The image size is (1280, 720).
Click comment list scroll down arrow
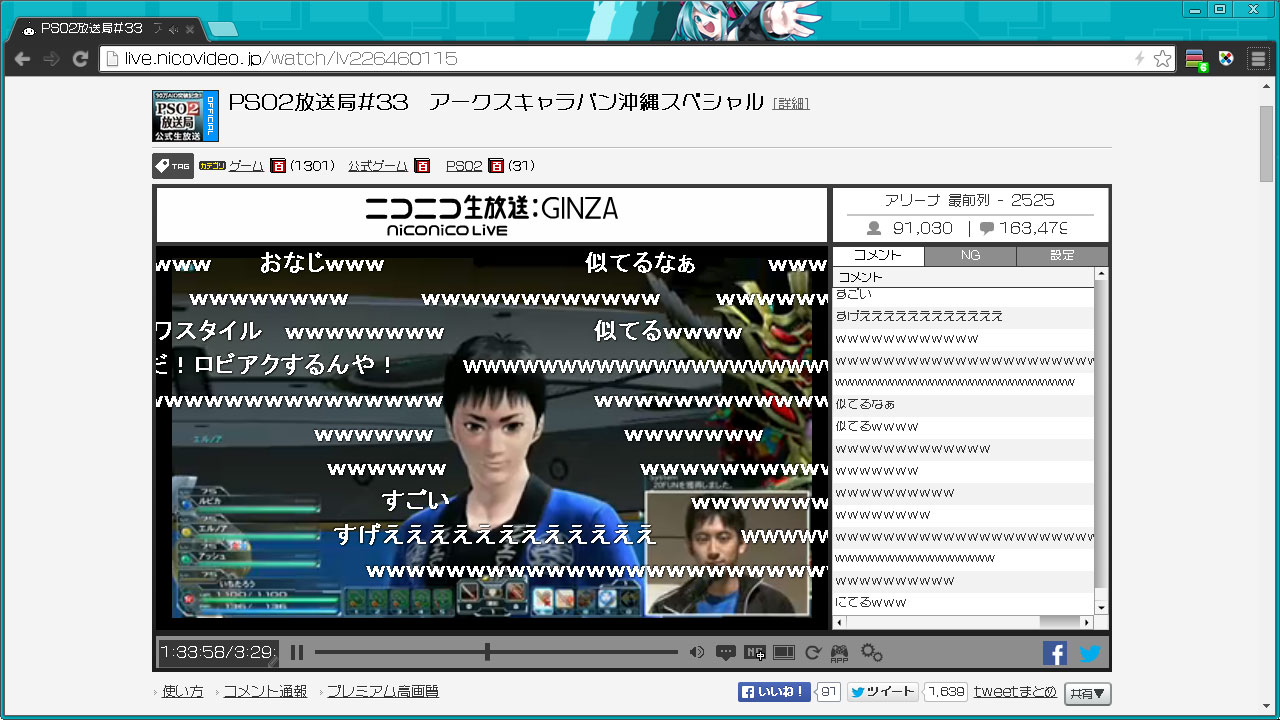tap(1101, 607)
